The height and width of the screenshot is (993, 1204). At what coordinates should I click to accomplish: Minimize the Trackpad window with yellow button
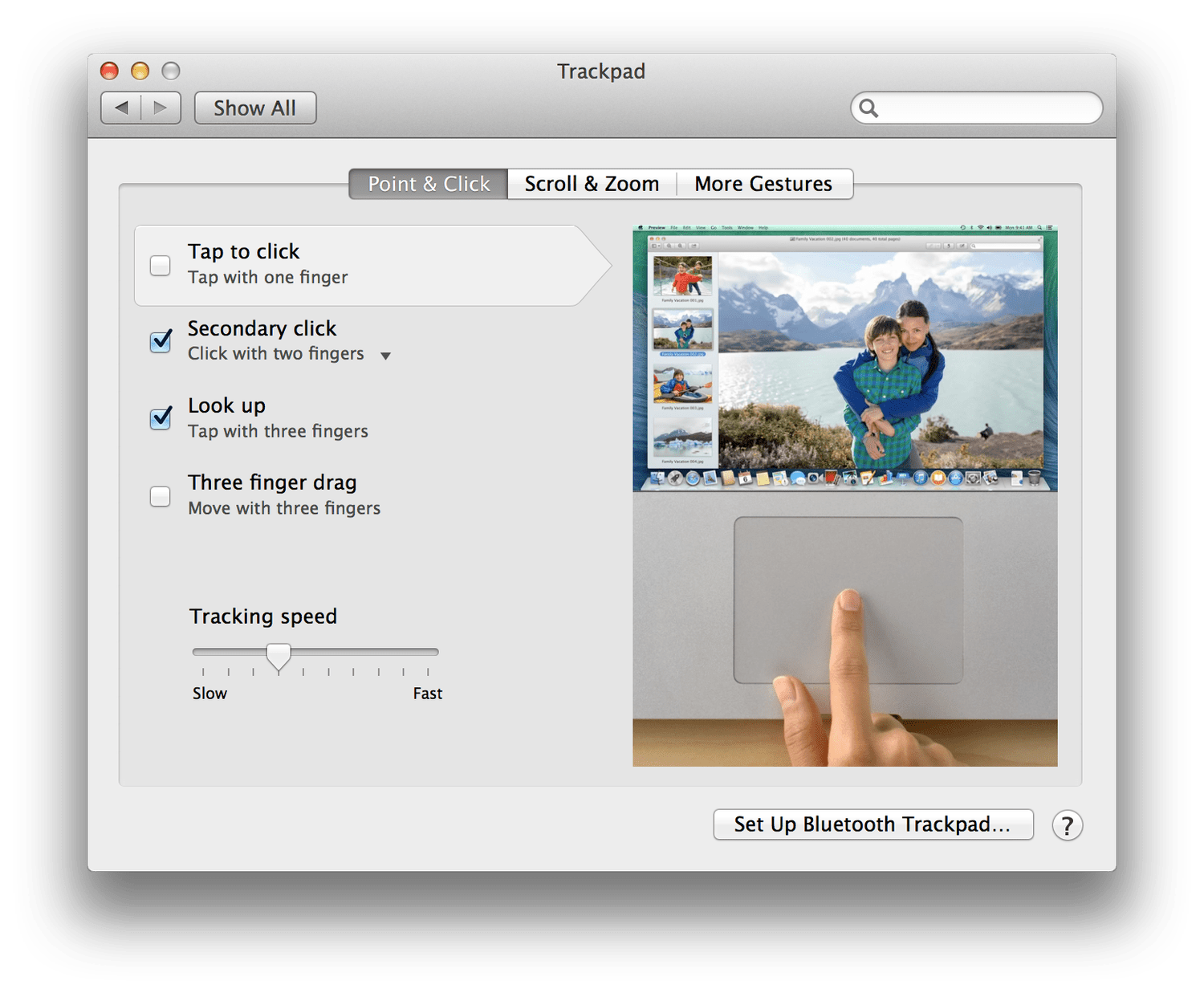(140, 71)
